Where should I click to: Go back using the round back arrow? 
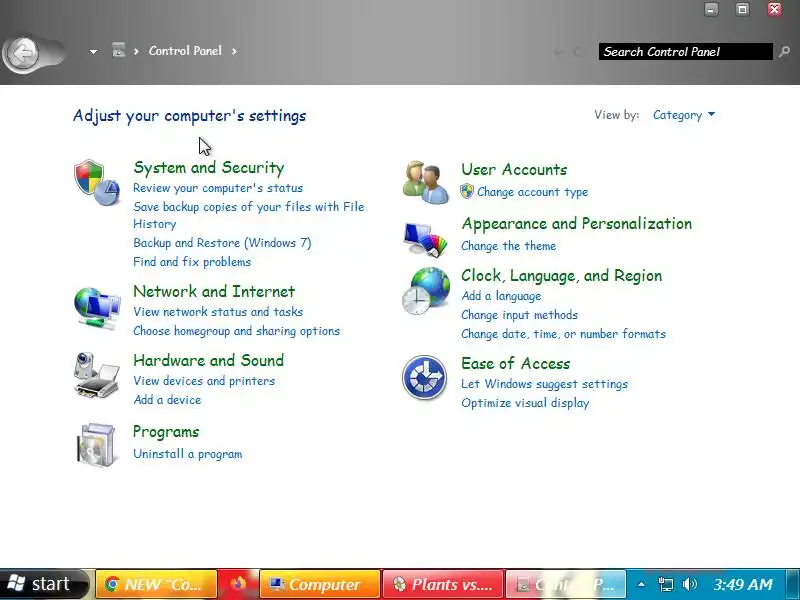click(22, 53)
